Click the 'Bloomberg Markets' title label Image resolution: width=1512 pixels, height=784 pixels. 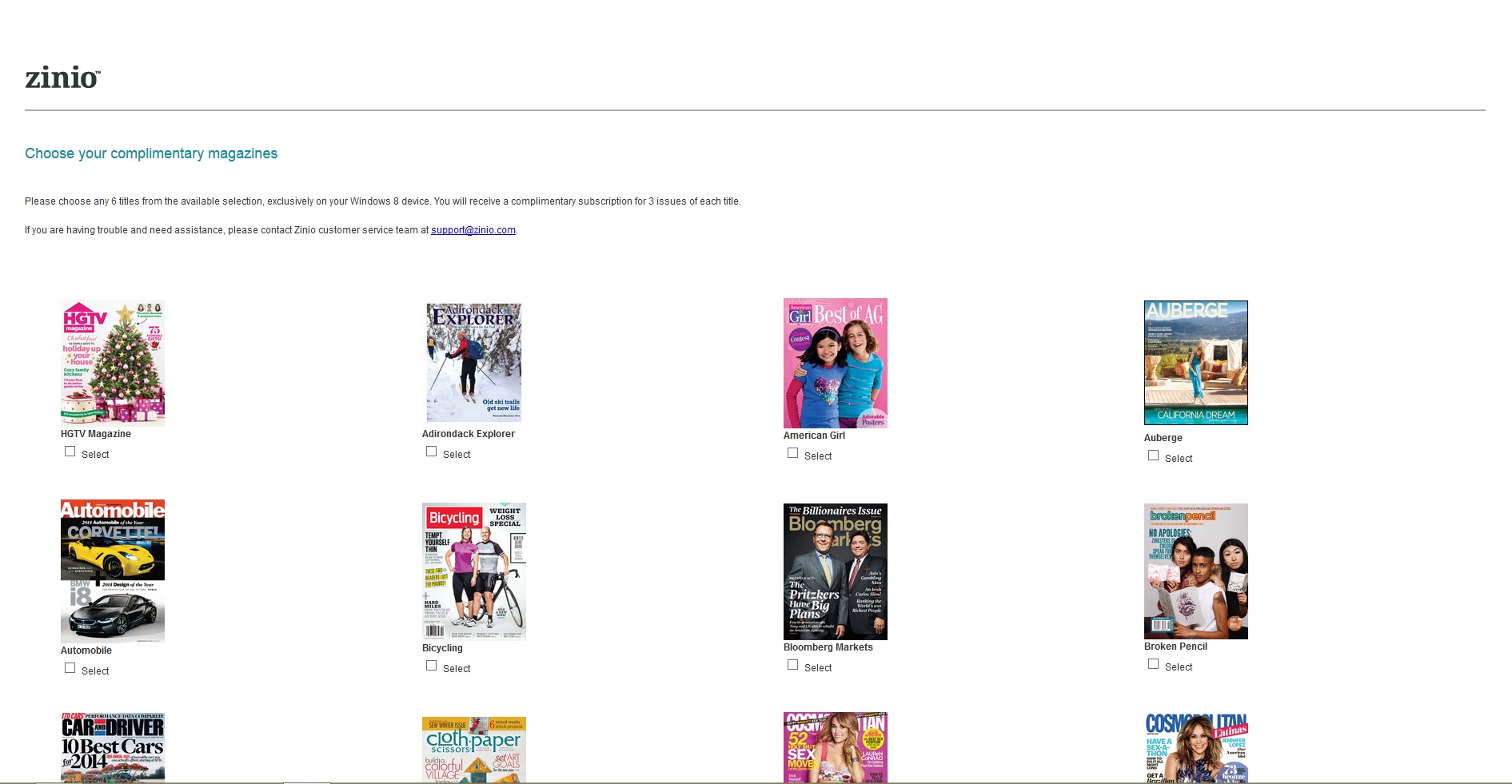(828, 647)
